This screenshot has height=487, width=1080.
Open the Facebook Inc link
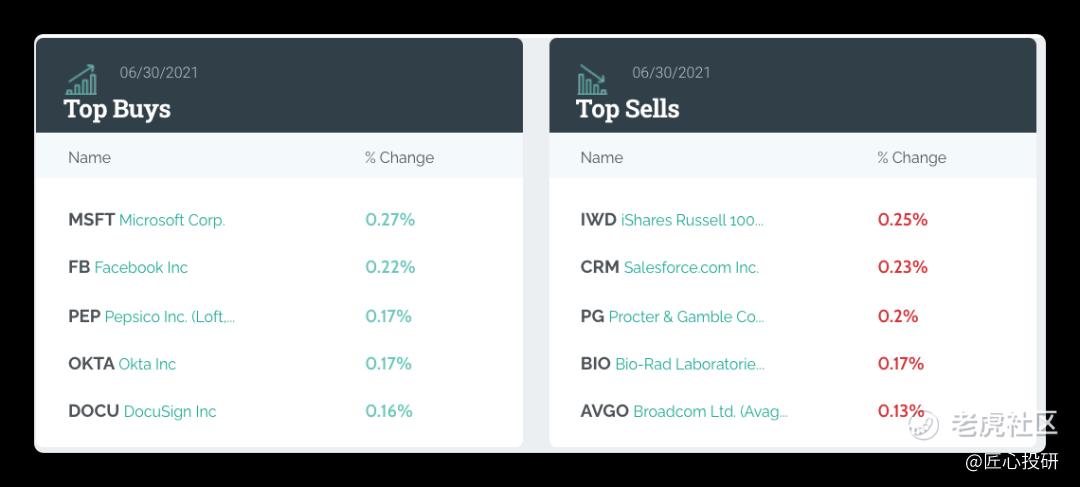pyautogui.click(x=141, y=267)
